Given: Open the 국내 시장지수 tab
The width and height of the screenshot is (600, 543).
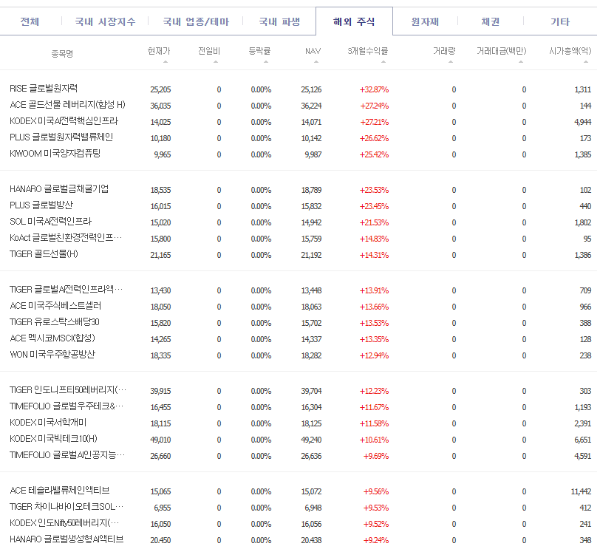Looking at the screenshot, I should pos(105,22).
